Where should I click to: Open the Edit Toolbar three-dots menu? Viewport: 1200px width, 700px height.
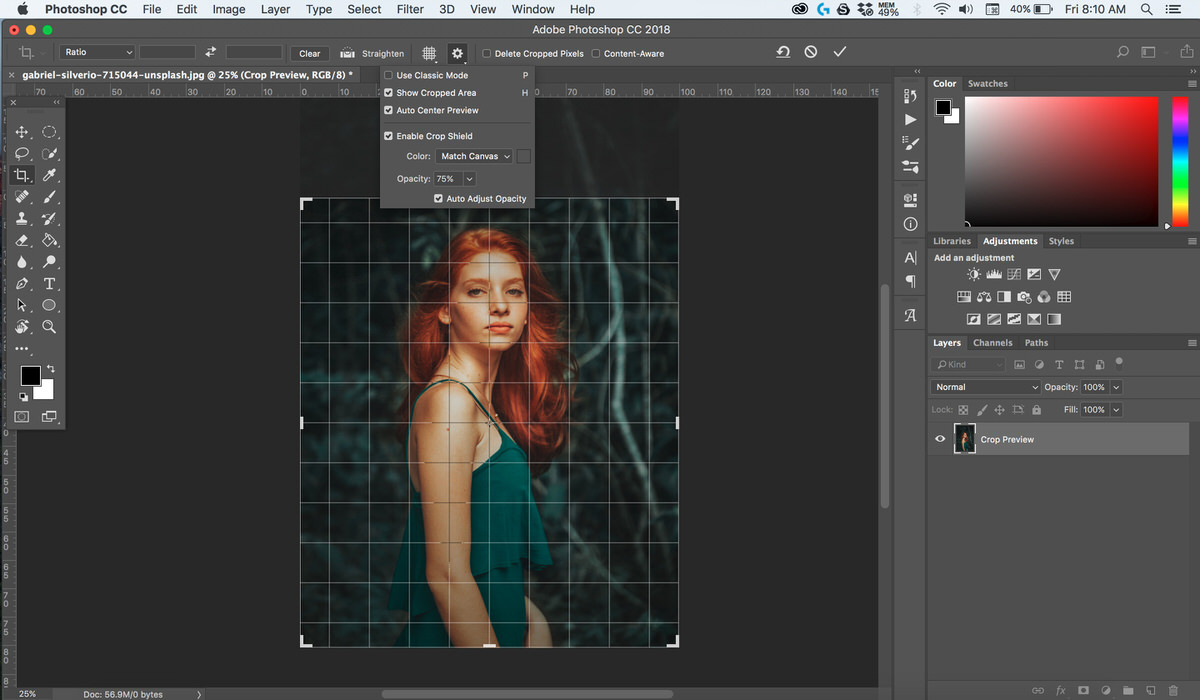pyautogui.click(x=22, y=349)
